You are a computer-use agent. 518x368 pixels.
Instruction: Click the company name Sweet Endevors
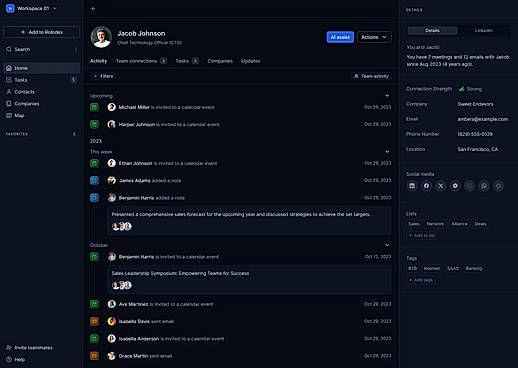[475, 104]
